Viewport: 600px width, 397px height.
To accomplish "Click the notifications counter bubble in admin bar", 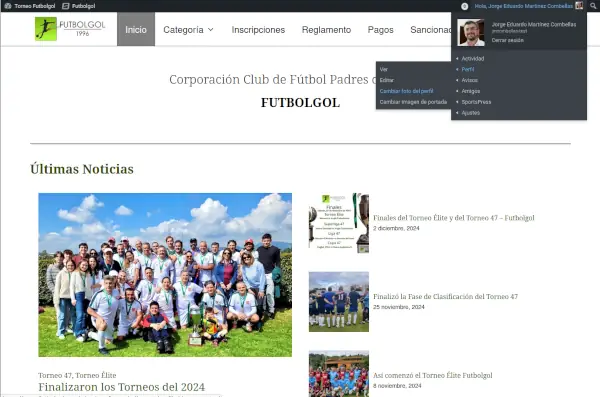I will point(465,6).
